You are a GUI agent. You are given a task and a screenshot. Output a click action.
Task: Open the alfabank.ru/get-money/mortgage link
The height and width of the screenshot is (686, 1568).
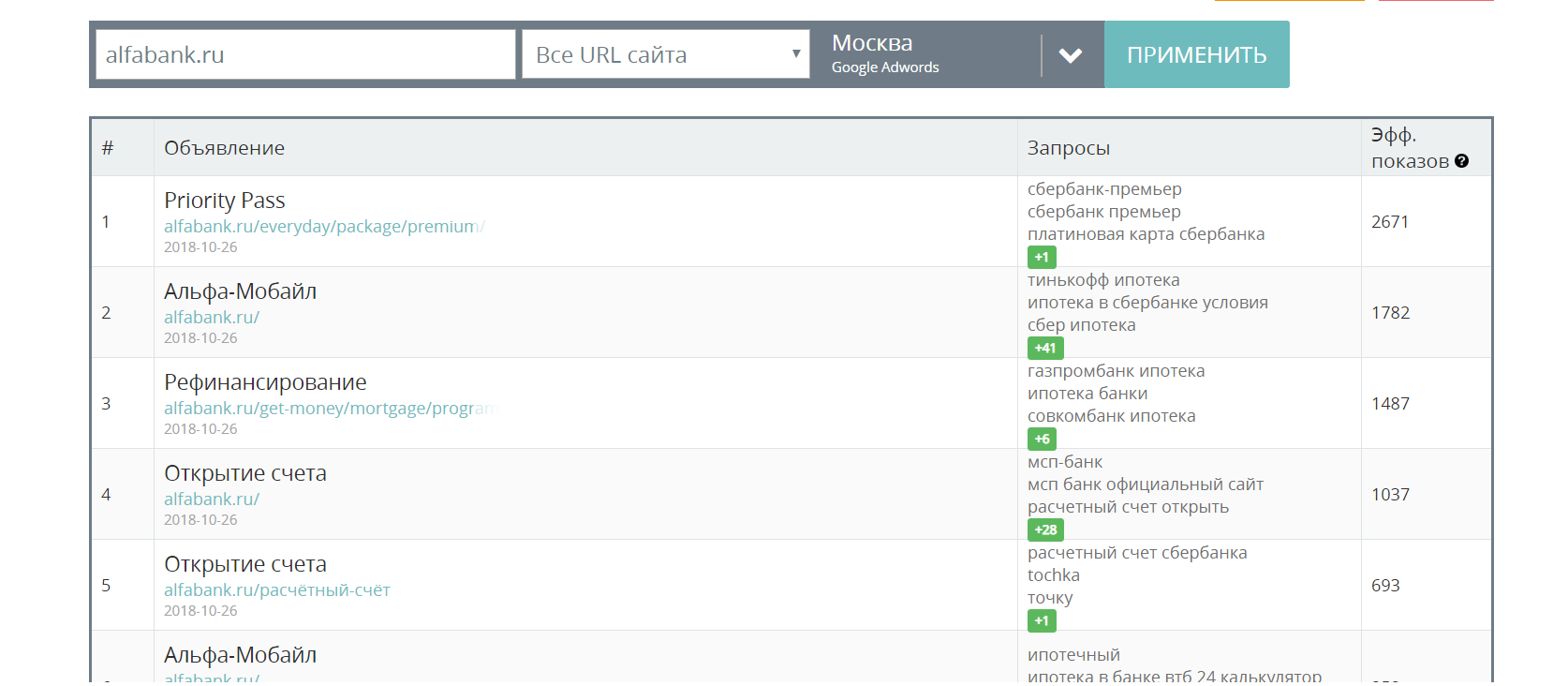tap(330, 409)
